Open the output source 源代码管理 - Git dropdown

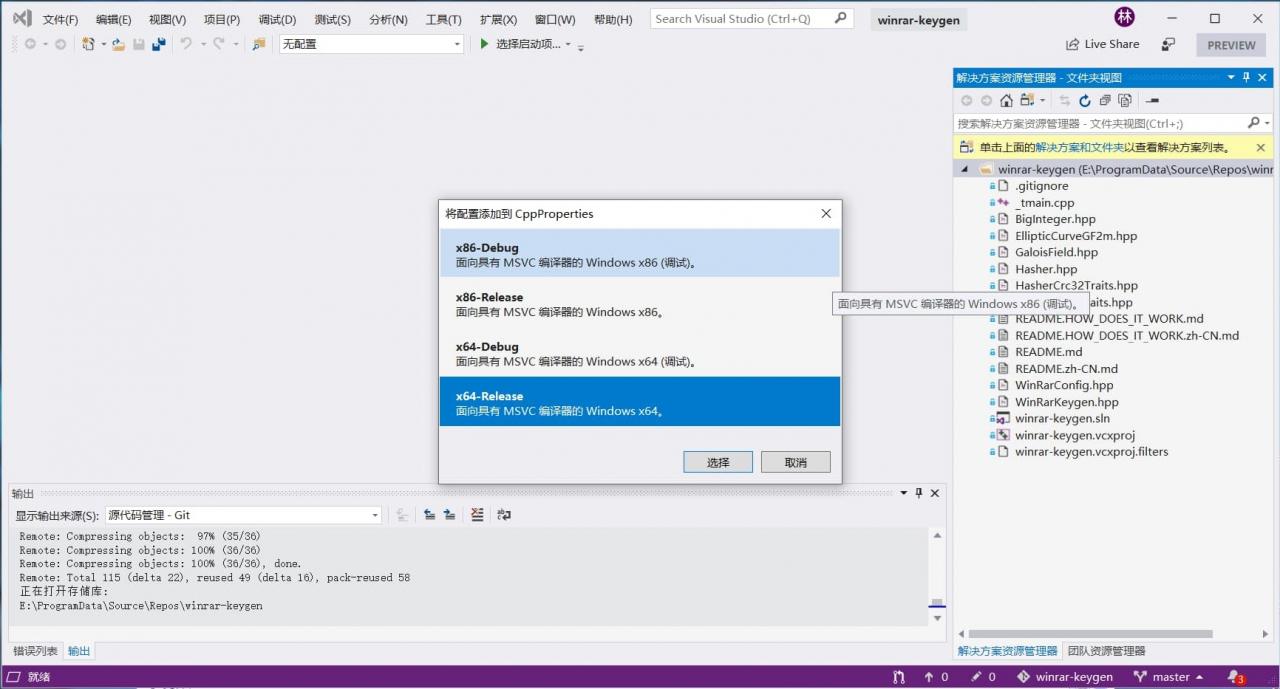[243, 515]
